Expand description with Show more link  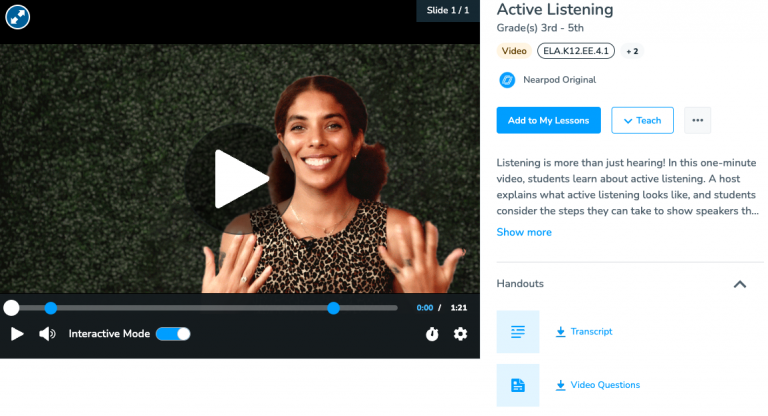[x=524, y=232]
